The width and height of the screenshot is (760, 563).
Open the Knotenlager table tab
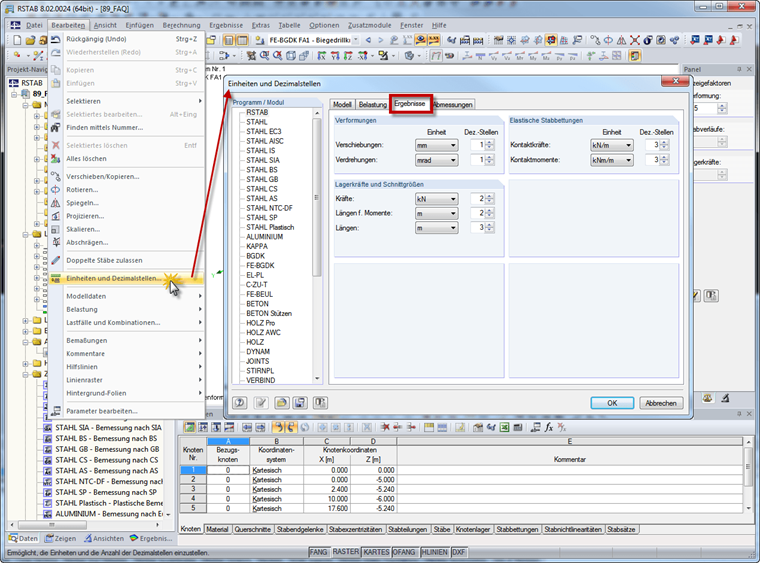pos(473,530)
